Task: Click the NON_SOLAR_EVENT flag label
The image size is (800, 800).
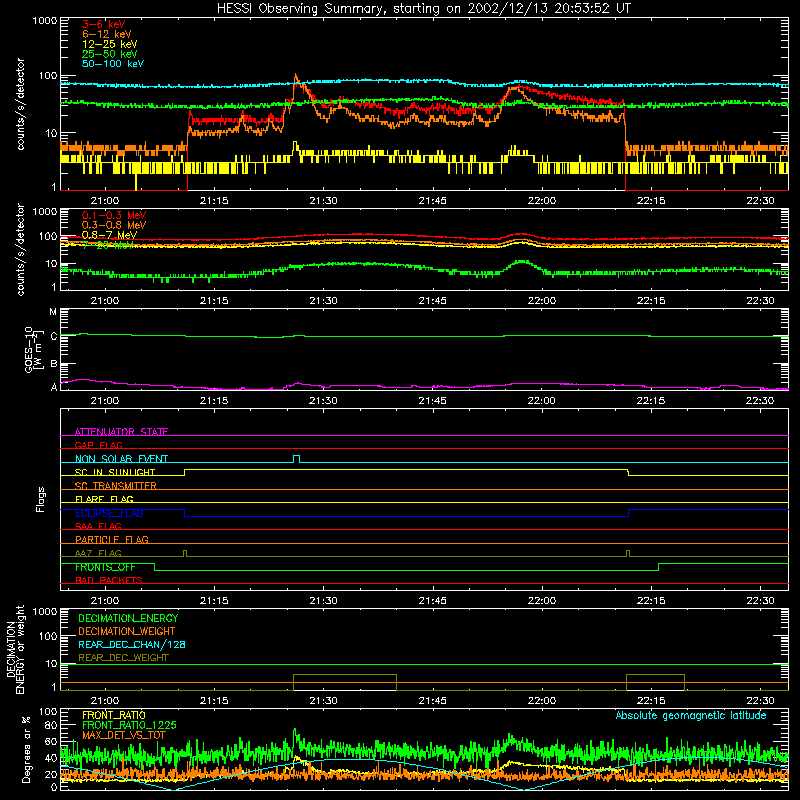Action: (x=121, y=459)
